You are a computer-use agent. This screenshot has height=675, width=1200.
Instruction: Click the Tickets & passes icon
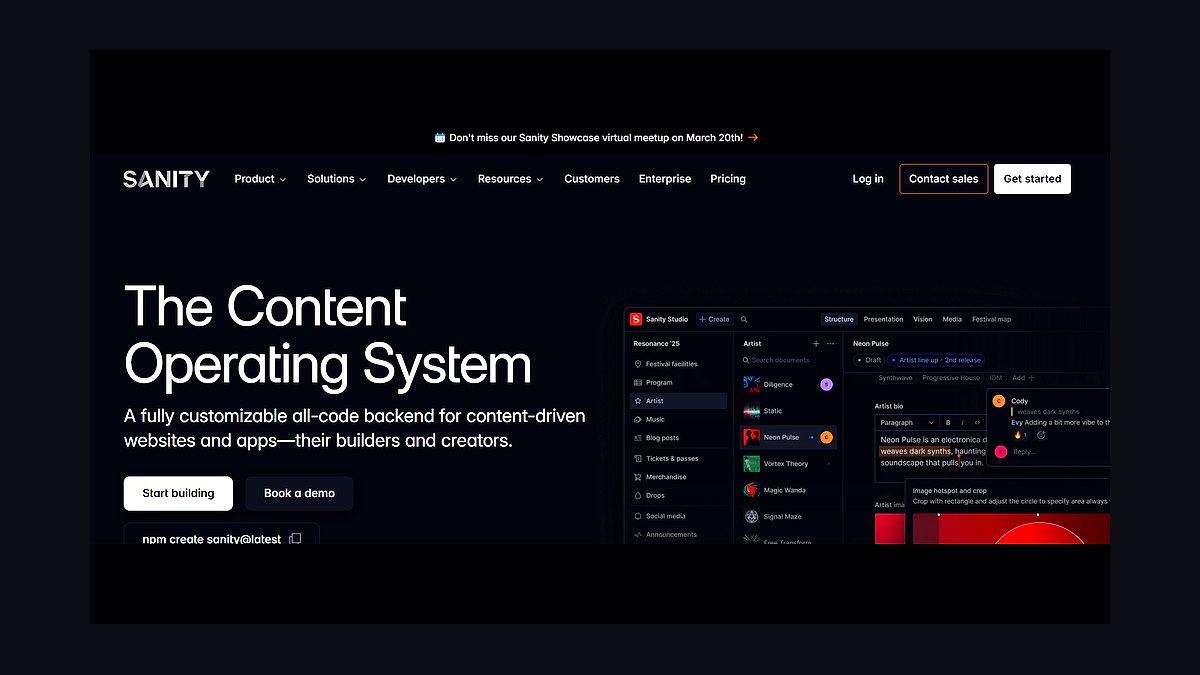[638, 458]
